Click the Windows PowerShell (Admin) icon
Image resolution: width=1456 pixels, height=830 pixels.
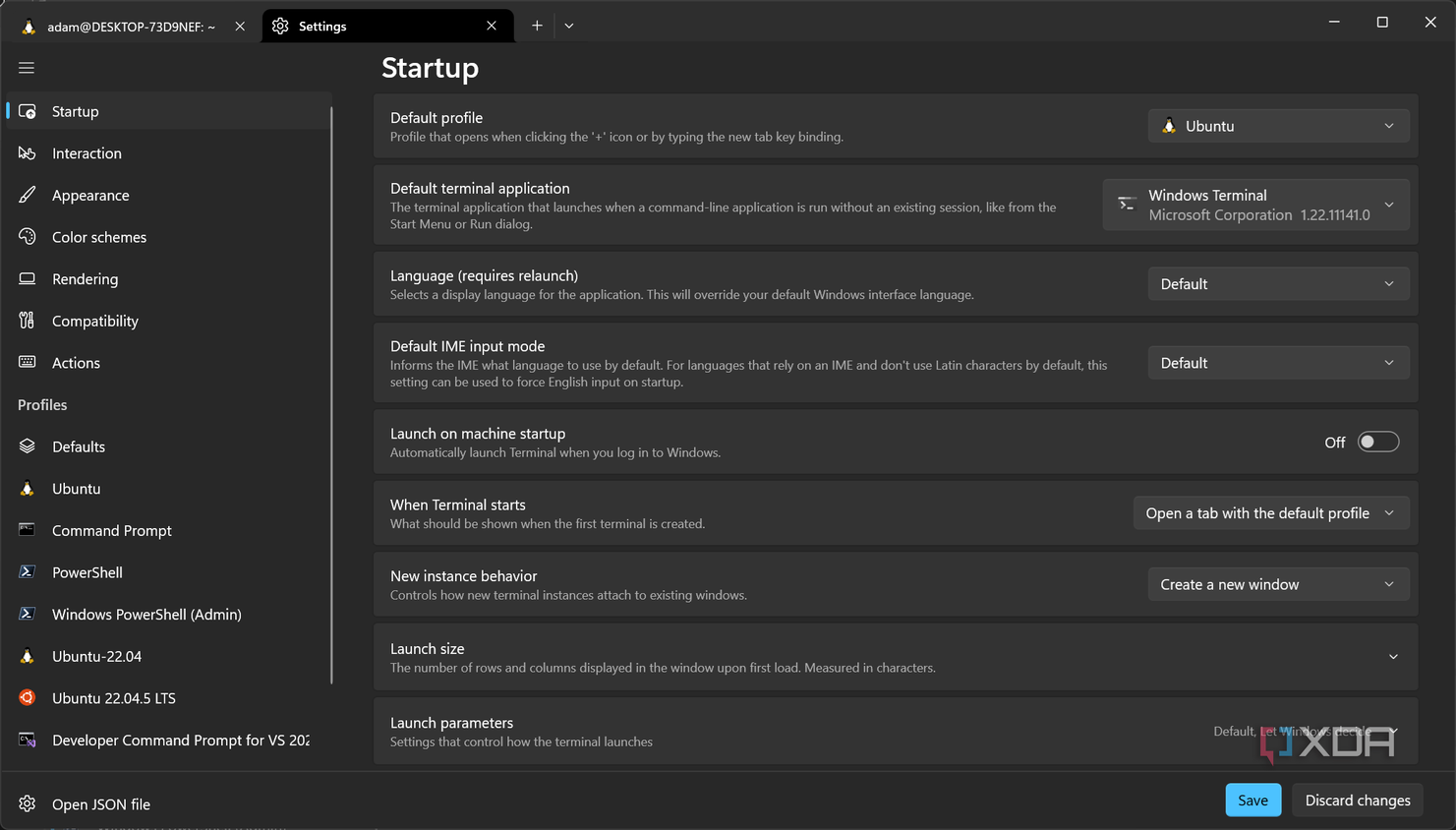[x=28, y=614]
